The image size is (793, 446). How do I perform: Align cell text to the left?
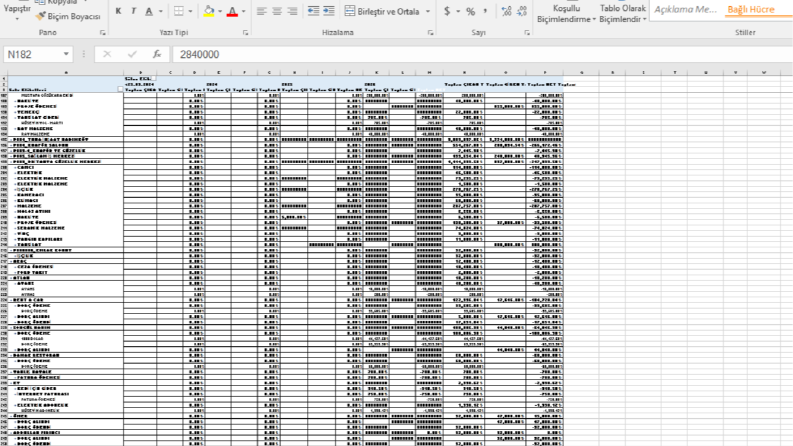261,11
